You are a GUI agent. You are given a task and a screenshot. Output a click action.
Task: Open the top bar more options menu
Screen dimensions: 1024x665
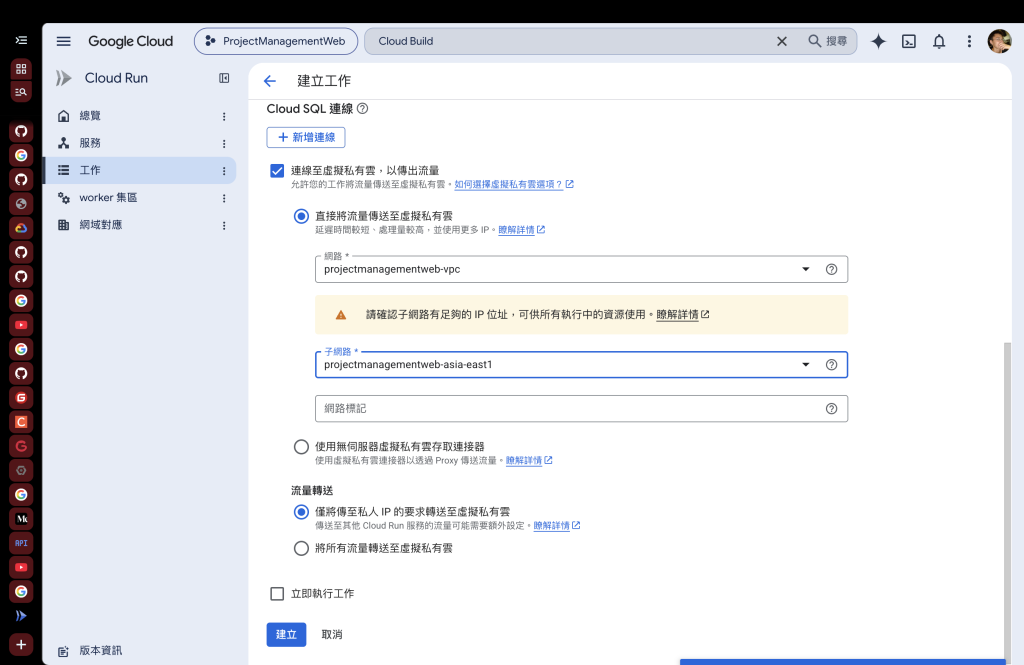969,41
